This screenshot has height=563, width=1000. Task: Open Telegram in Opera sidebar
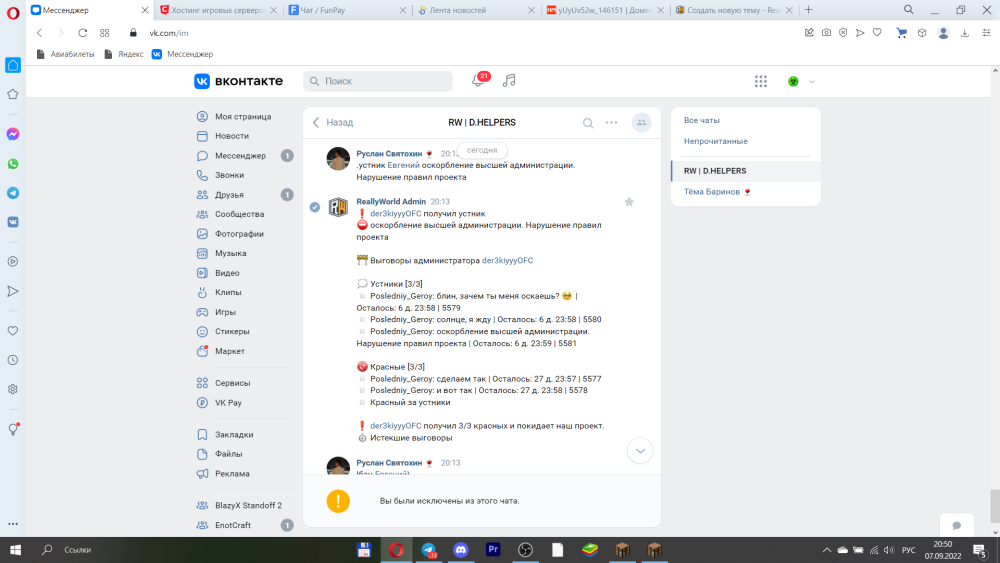(13, 193)
